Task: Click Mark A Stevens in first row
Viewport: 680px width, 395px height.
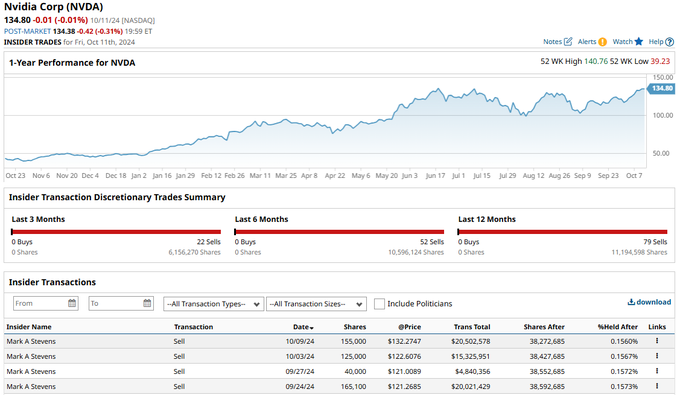Action: [31, 341]
